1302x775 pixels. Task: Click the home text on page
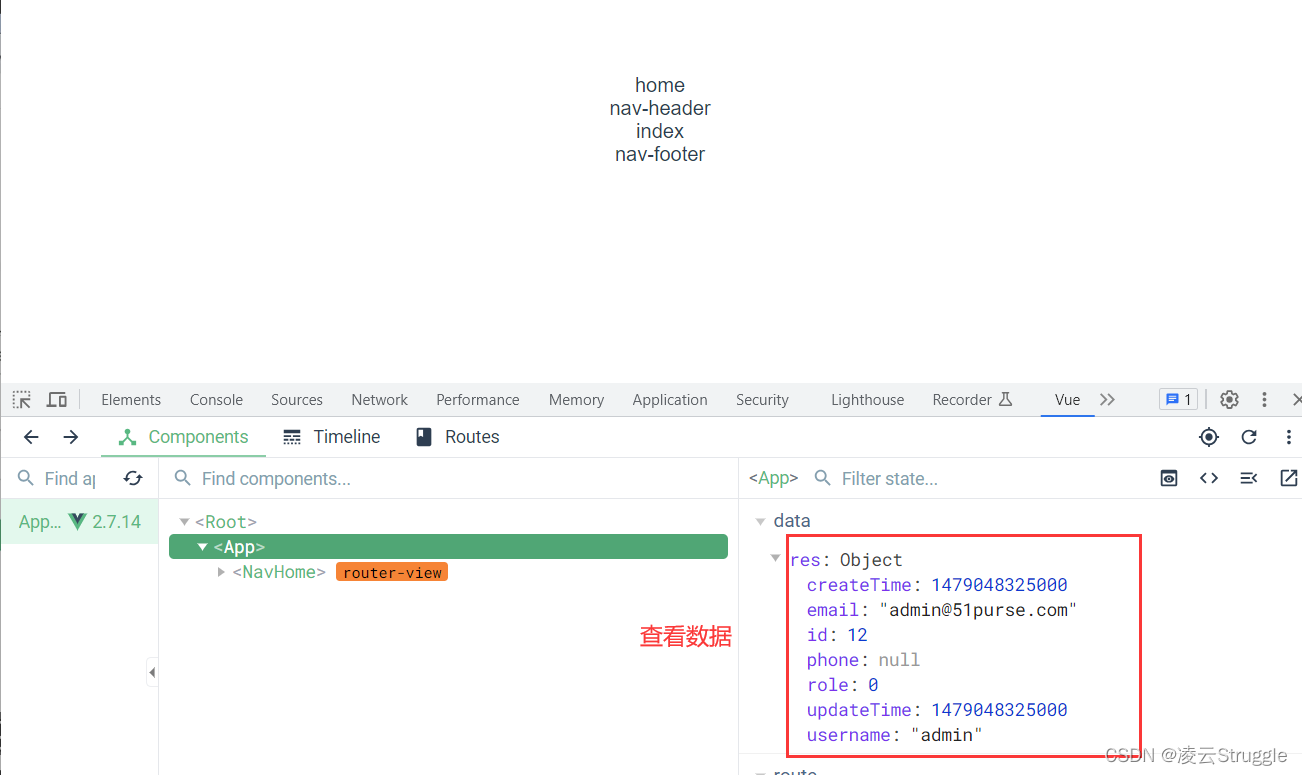point(660,85)
